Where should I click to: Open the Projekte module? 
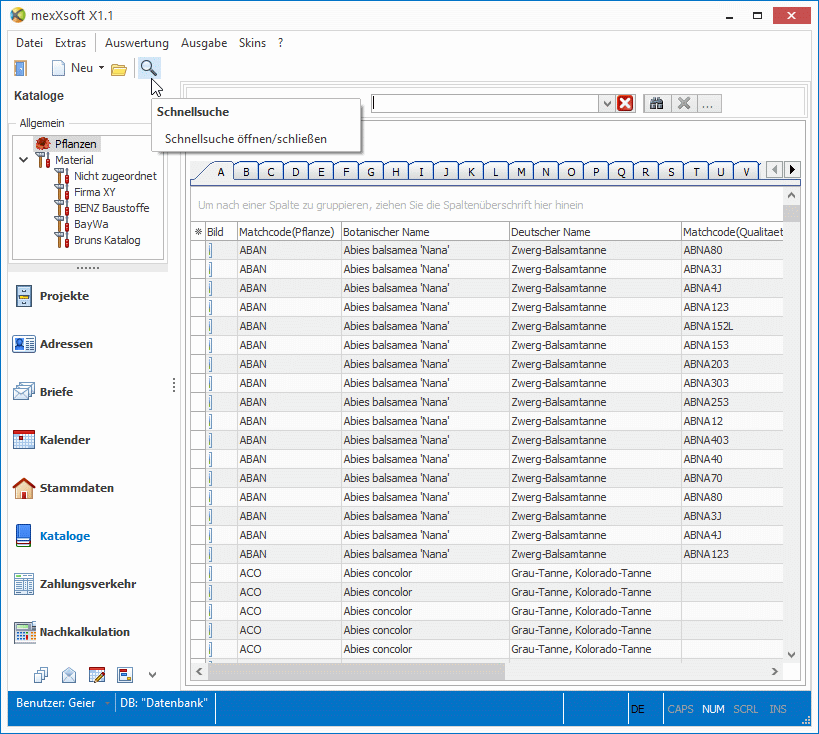(52, 296)
